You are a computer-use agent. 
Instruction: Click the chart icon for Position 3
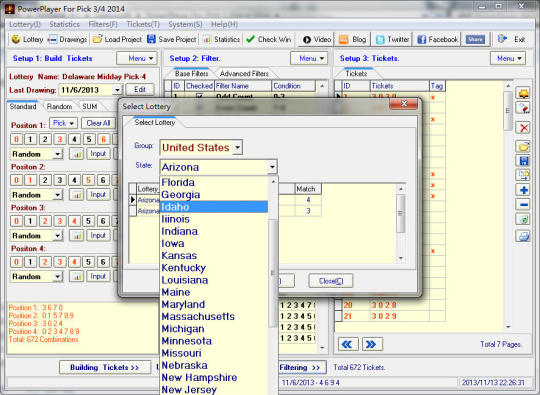(77, 236)
